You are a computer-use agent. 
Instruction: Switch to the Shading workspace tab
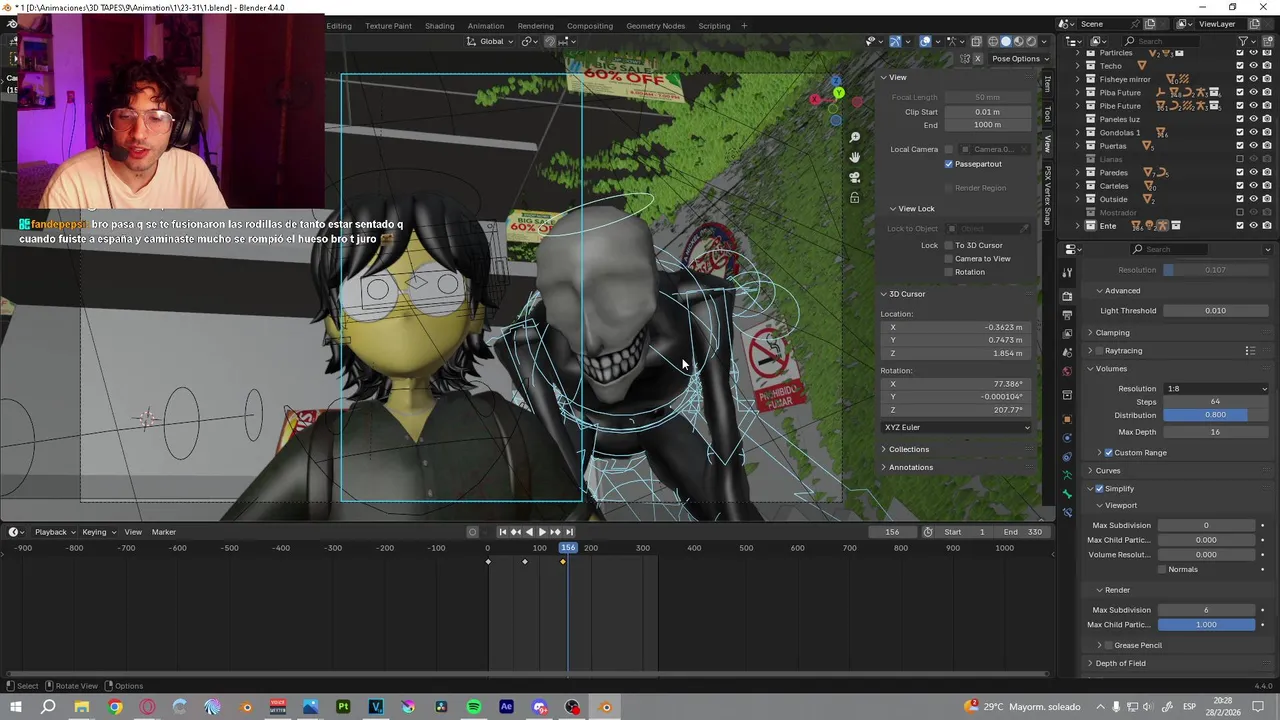(x=439, y=26)
